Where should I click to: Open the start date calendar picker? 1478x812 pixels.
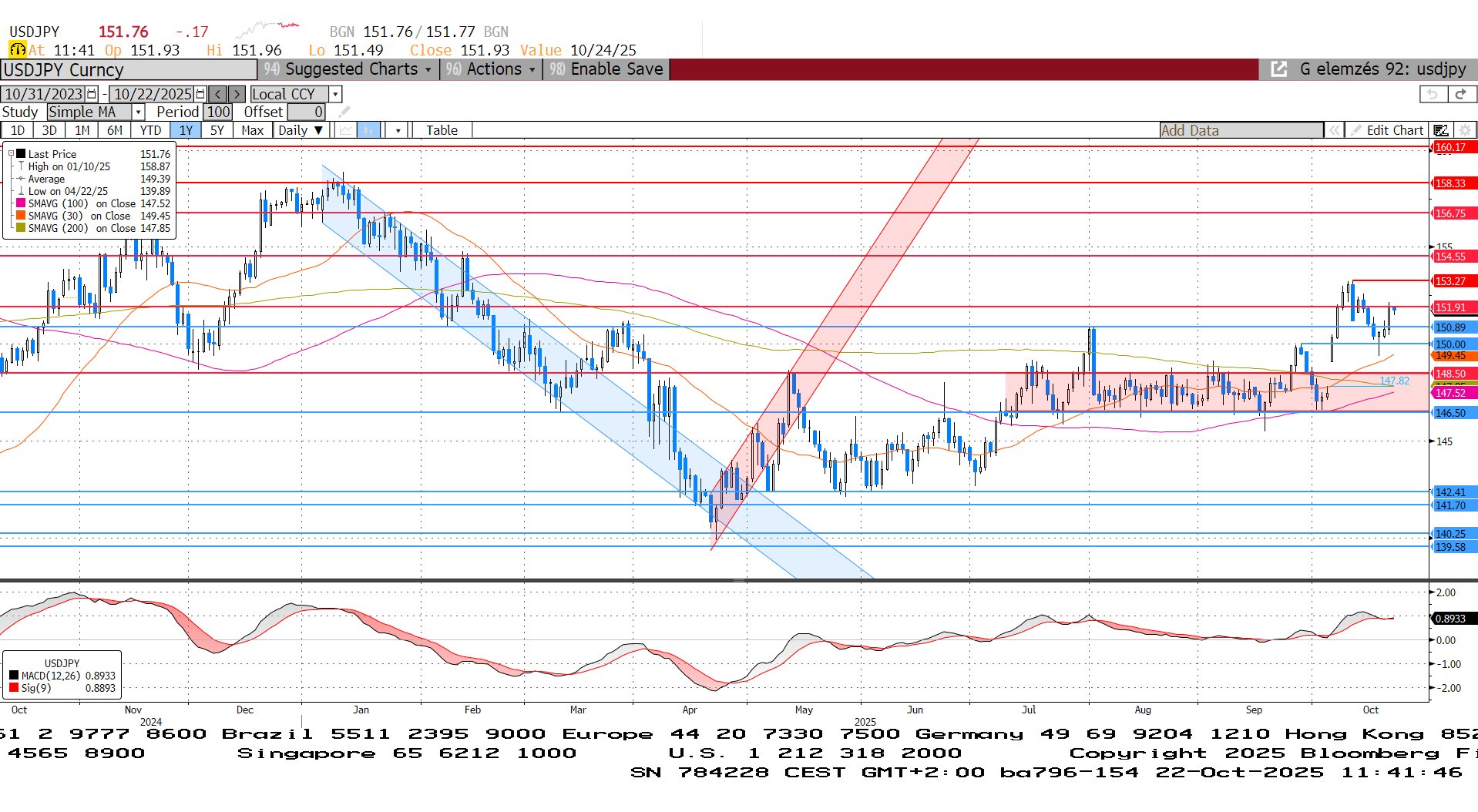pyautogui.click(x=92, y=94)
